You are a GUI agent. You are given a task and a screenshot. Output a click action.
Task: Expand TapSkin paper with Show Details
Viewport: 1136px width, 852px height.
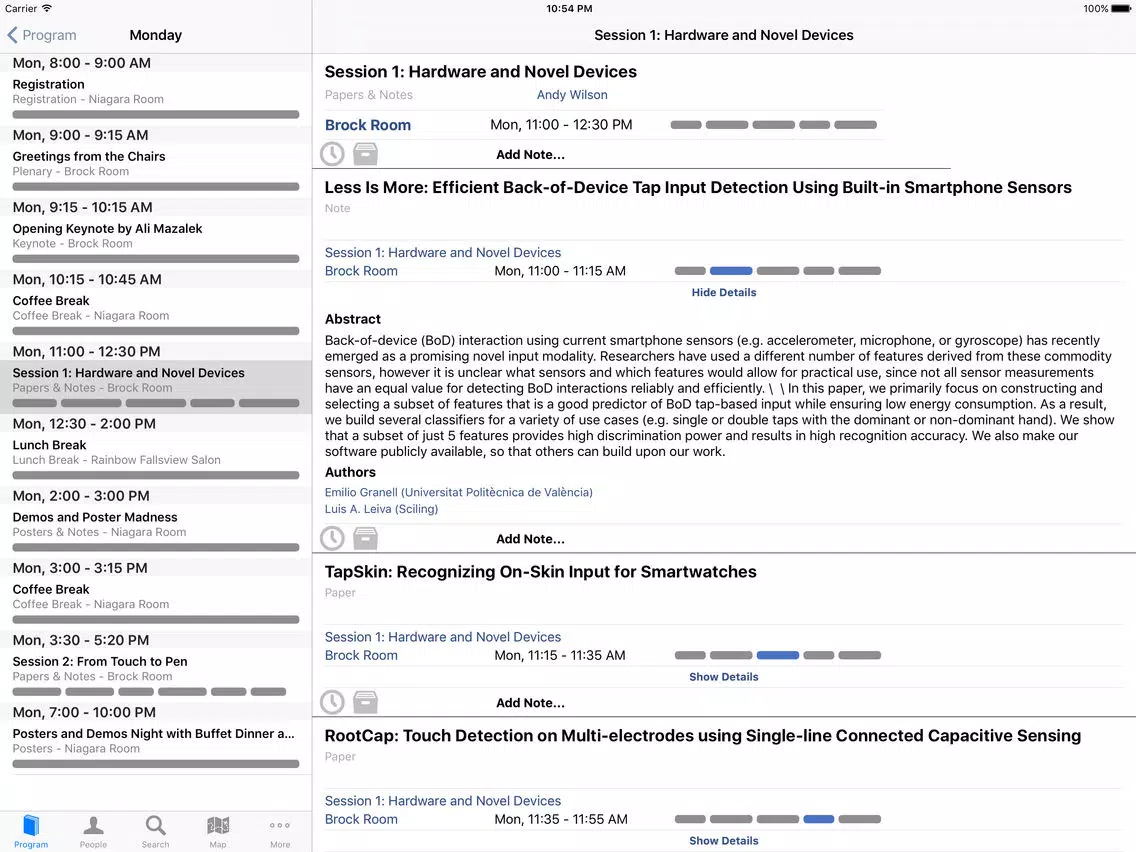tap(724, 677)
